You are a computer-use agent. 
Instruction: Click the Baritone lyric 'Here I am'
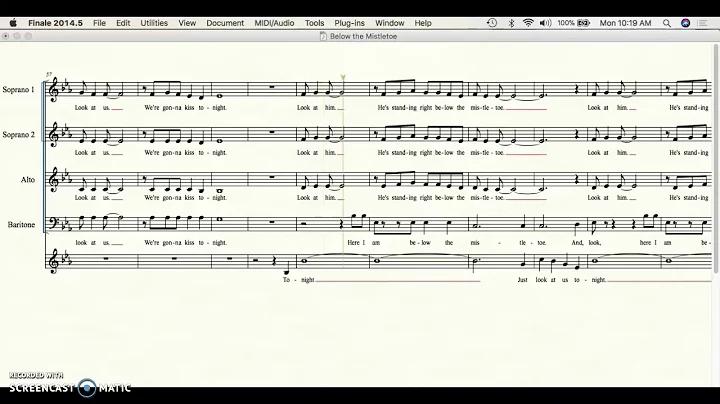(x=364, y=242)
